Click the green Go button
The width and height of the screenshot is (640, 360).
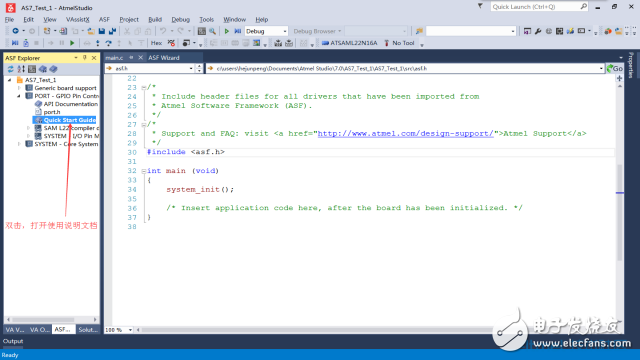tap(615, 69)
